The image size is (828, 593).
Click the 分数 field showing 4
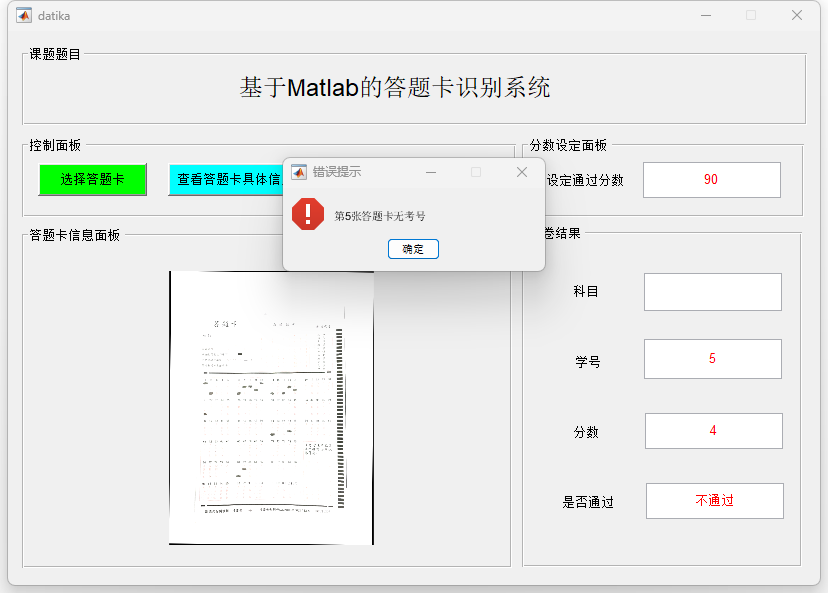[x=713, y=431]
